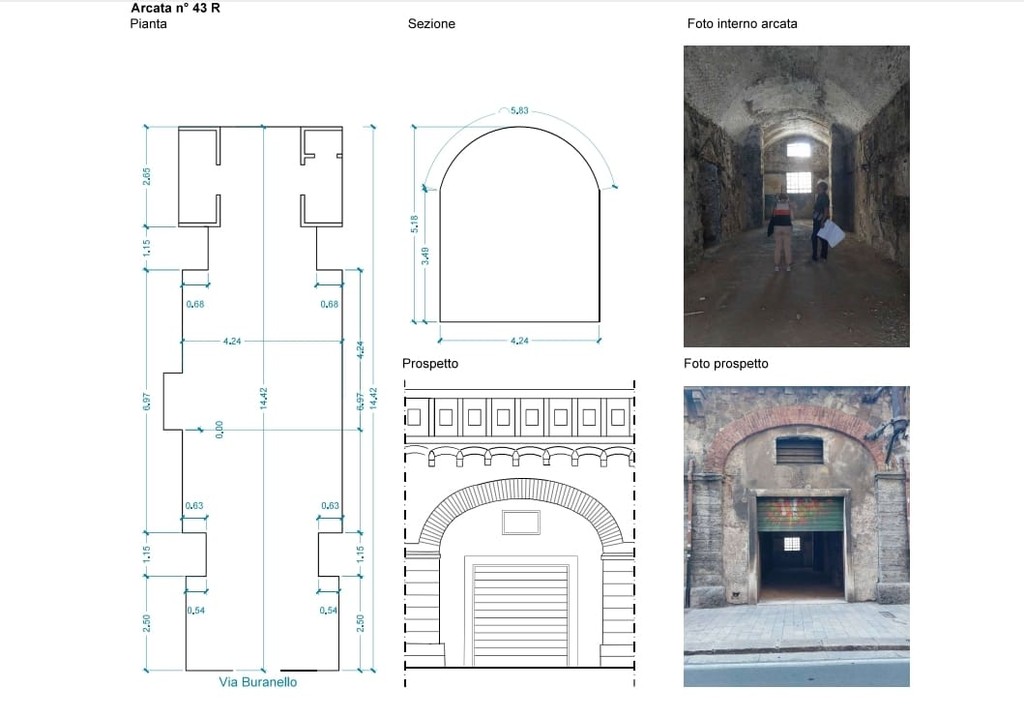Click the right-hand '0.54' dimension
Screen dimensions: 1024x718
click(x=328, y=610)
